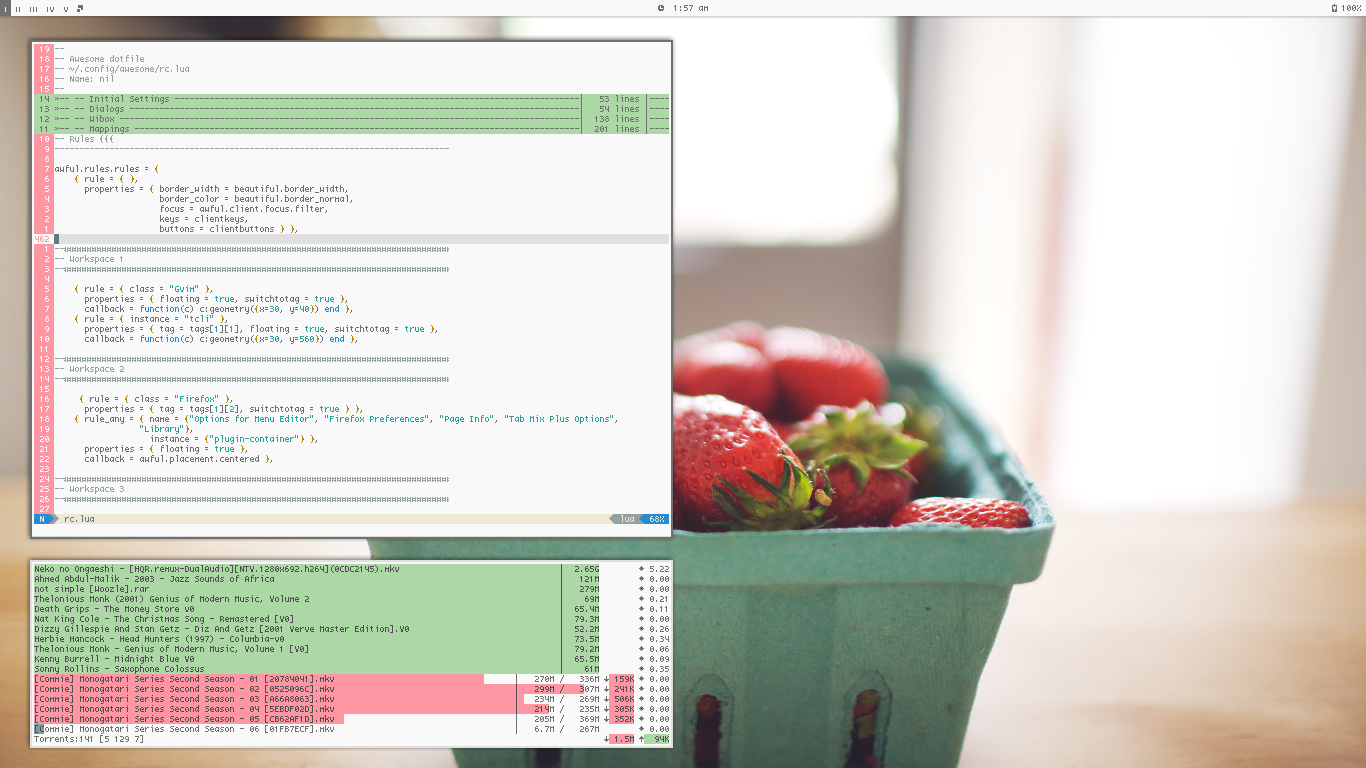This screenshot has width=1366, height=768.
Task: Click the 1:57 am time display
Action: [690, 8]
